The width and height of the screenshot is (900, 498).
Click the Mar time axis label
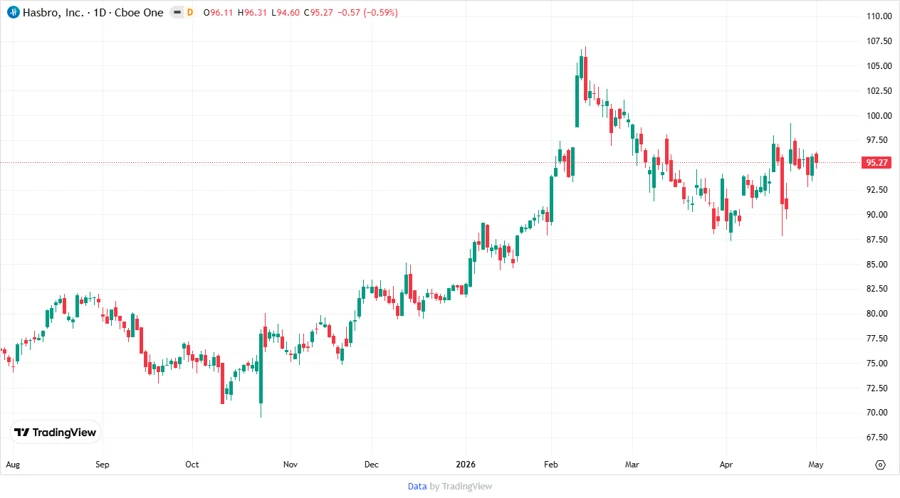(x=632, y=464)
